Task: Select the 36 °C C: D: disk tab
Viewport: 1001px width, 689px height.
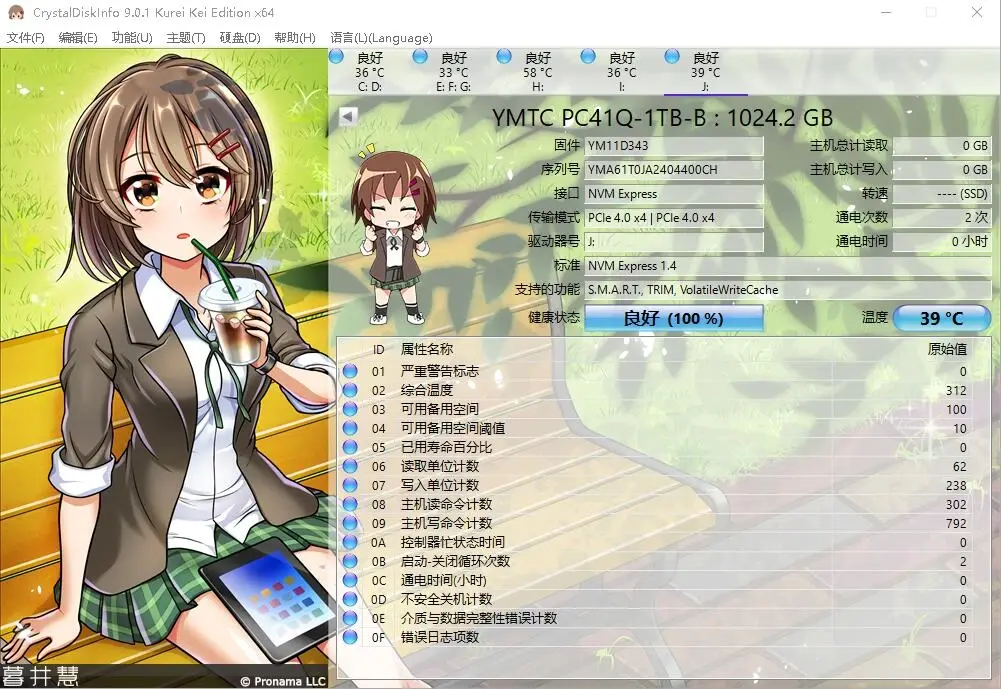Action: (x=370, y=72)
